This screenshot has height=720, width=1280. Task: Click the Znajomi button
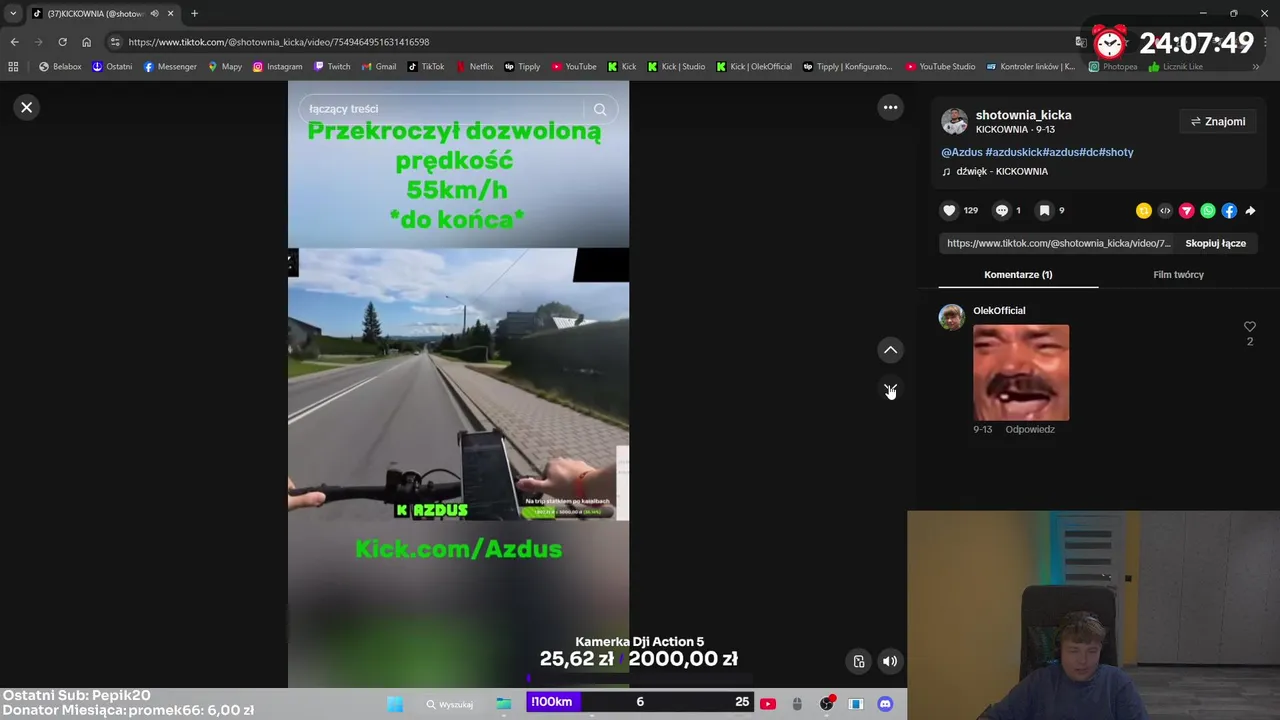point(1217,122)
